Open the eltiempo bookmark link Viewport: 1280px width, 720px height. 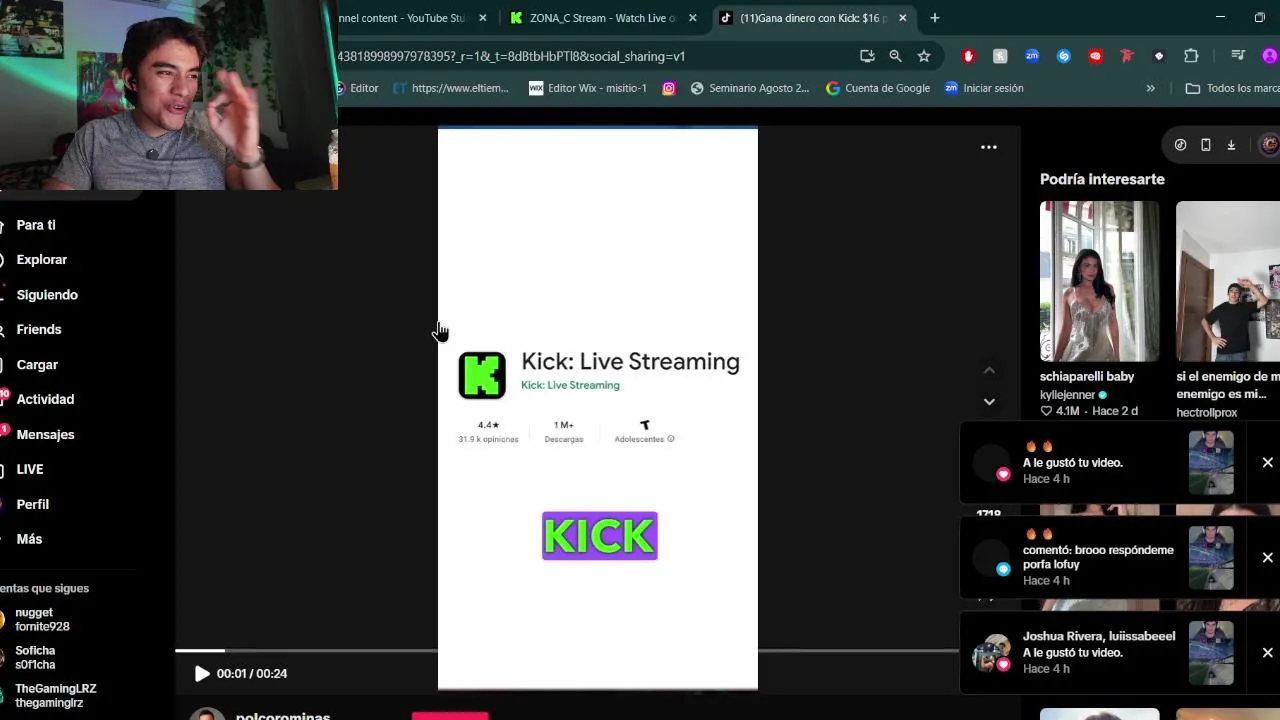pyautogui.click(x=451, y=88)
